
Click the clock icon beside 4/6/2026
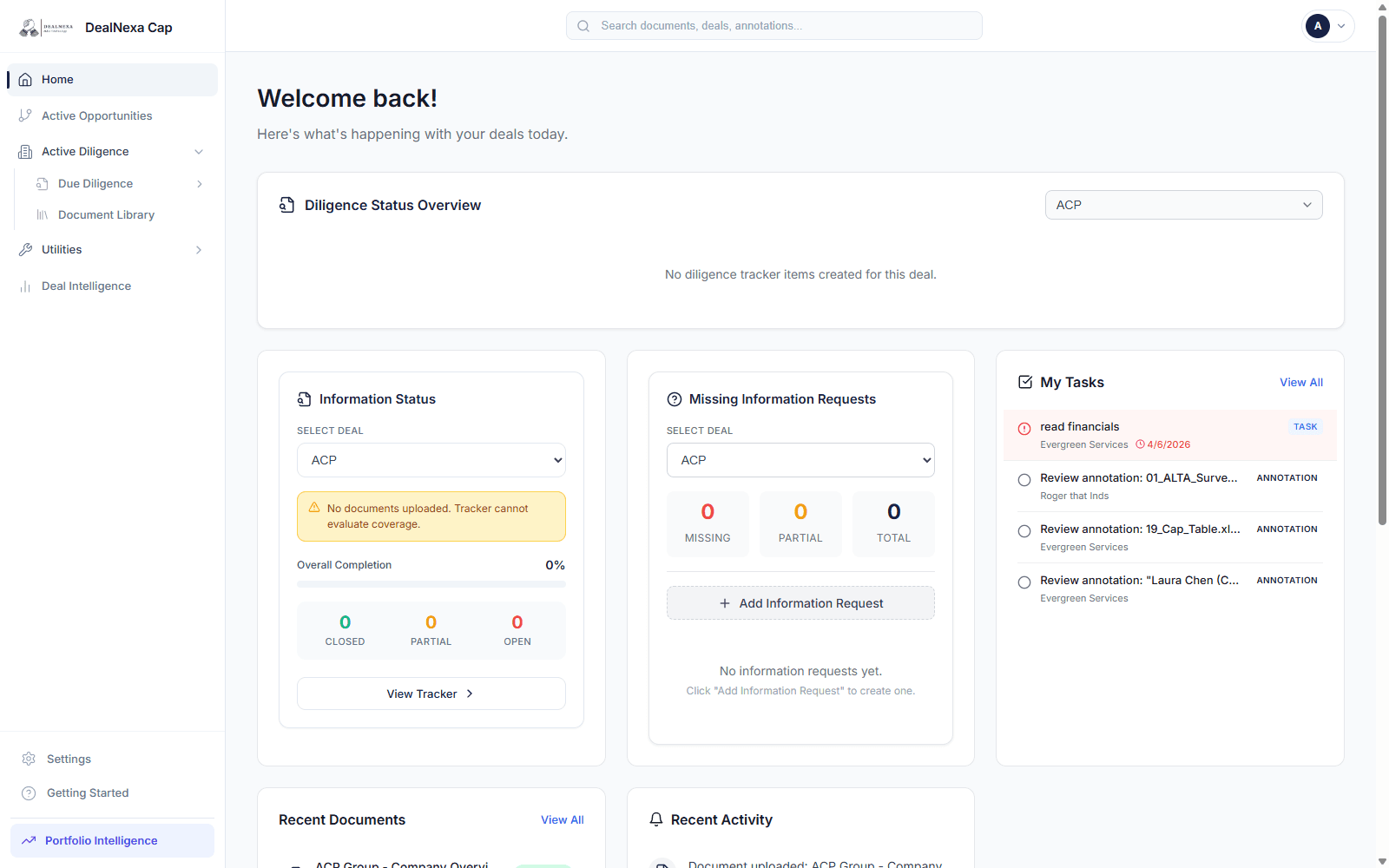pos(1141,444)
